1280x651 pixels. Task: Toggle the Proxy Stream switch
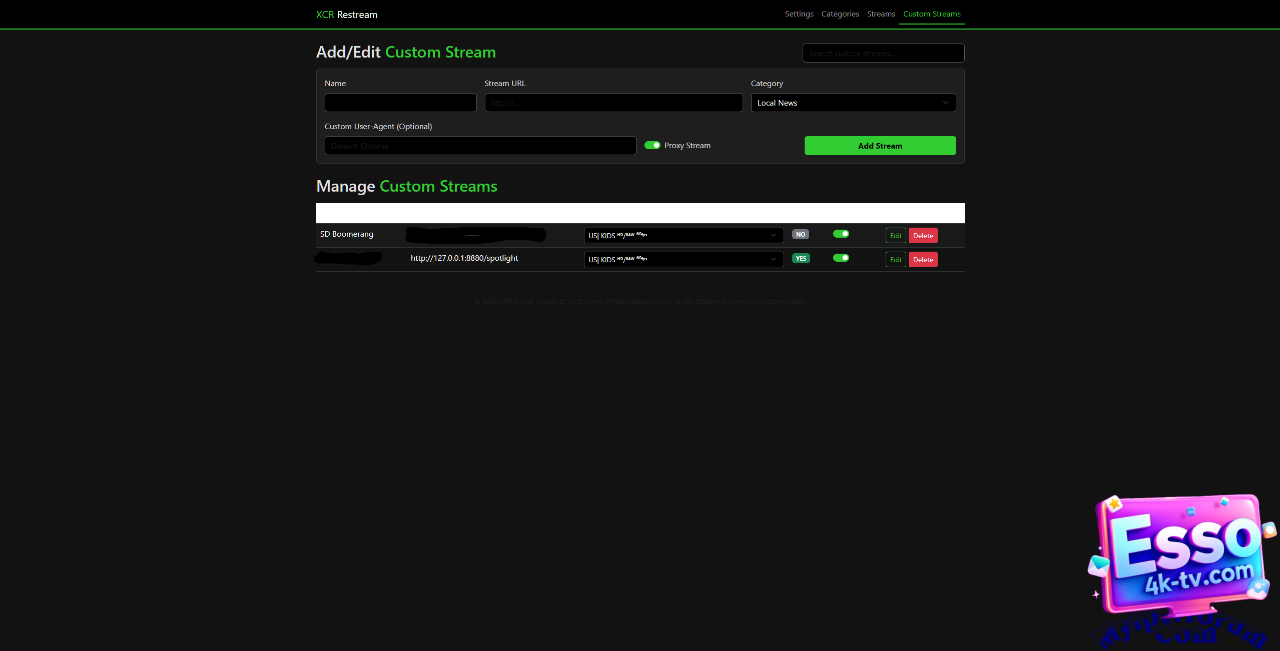(652, 145)
